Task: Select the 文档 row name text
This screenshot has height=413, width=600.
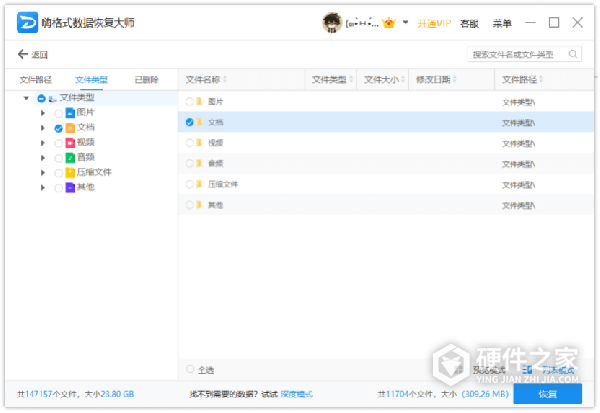Action: [x=215, y=122]
